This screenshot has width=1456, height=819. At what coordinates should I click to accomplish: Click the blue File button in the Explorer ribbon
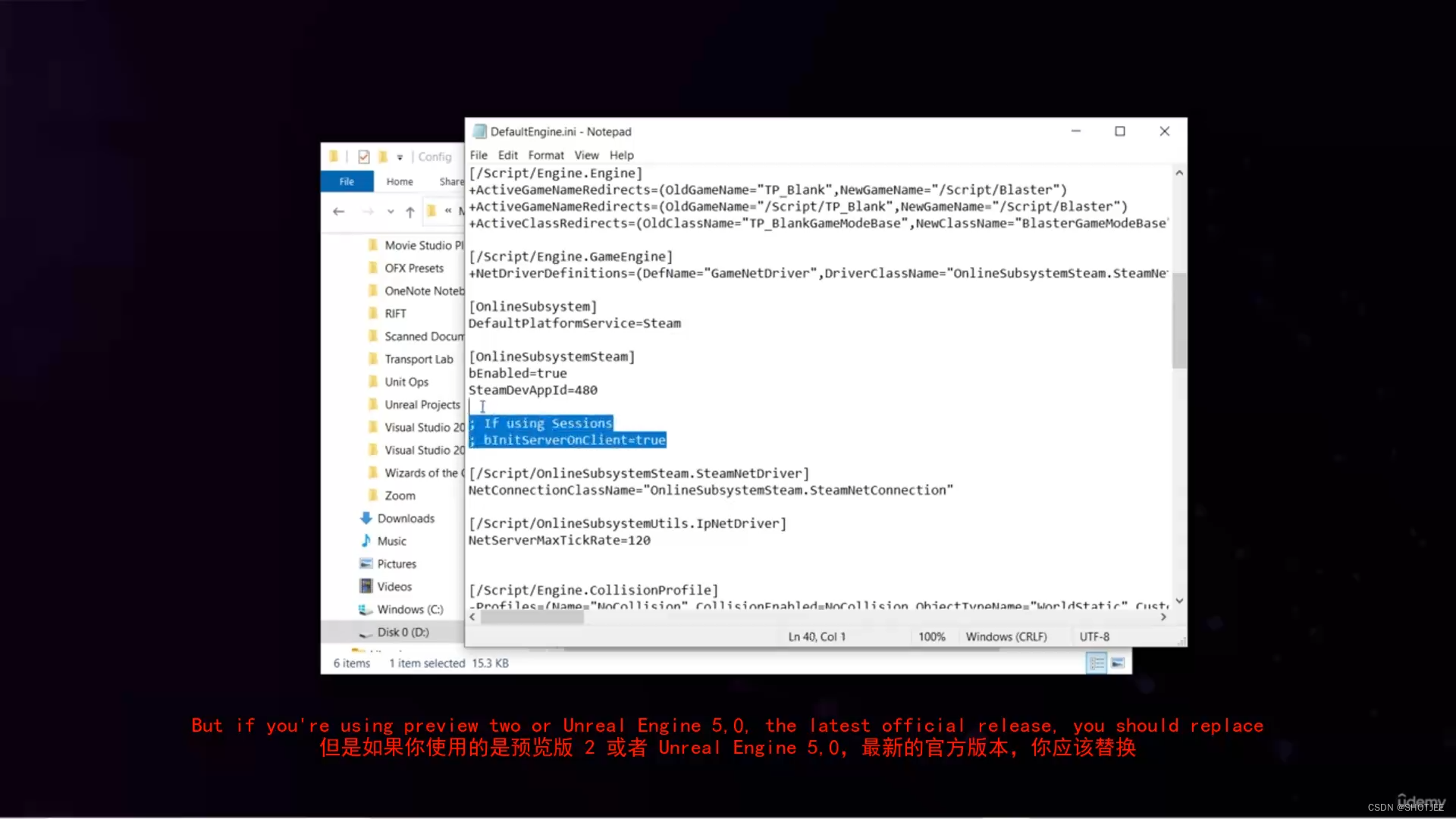tap(347, 181)
